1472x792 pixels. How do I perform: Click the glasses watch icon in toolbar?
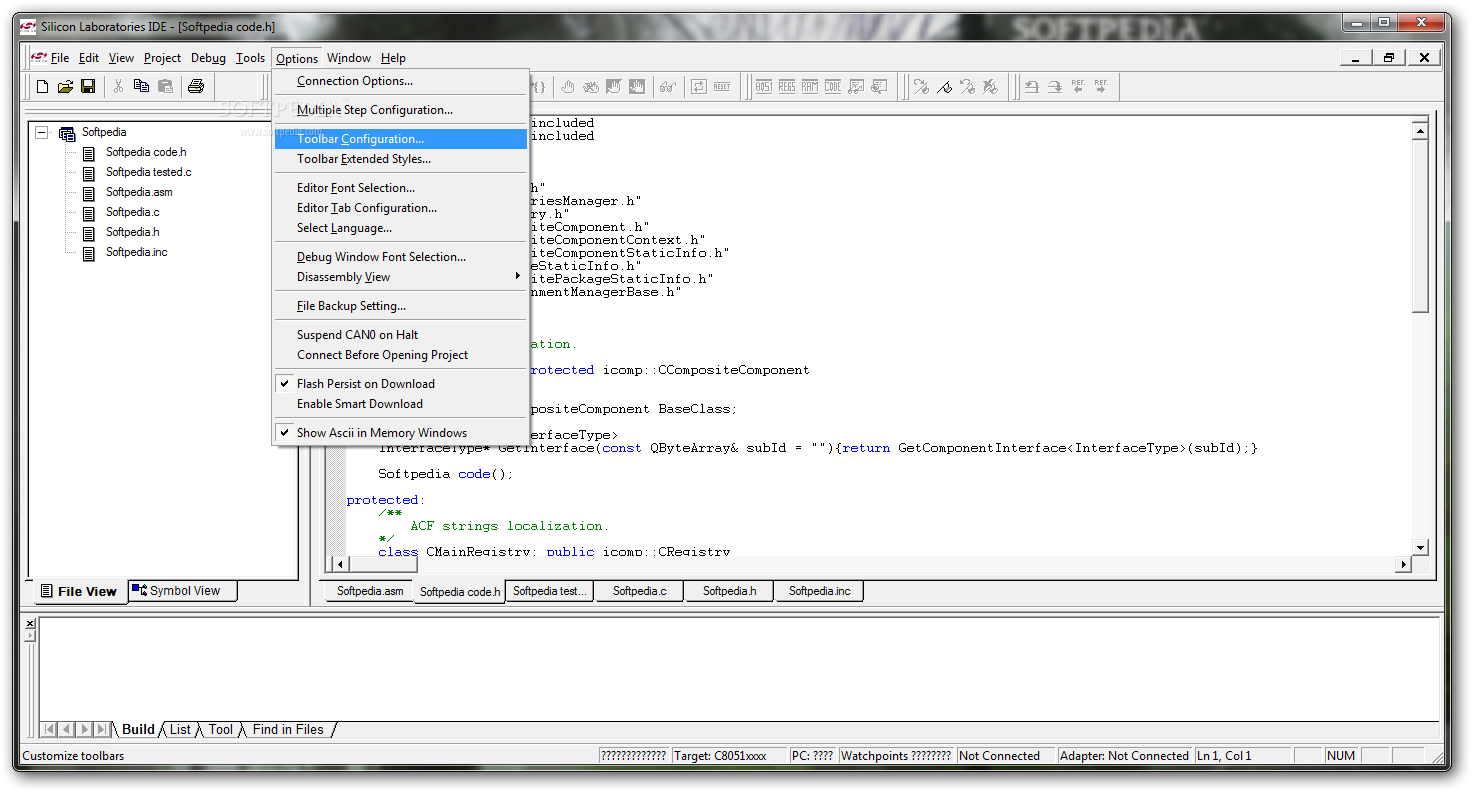(x=667, y=87)
